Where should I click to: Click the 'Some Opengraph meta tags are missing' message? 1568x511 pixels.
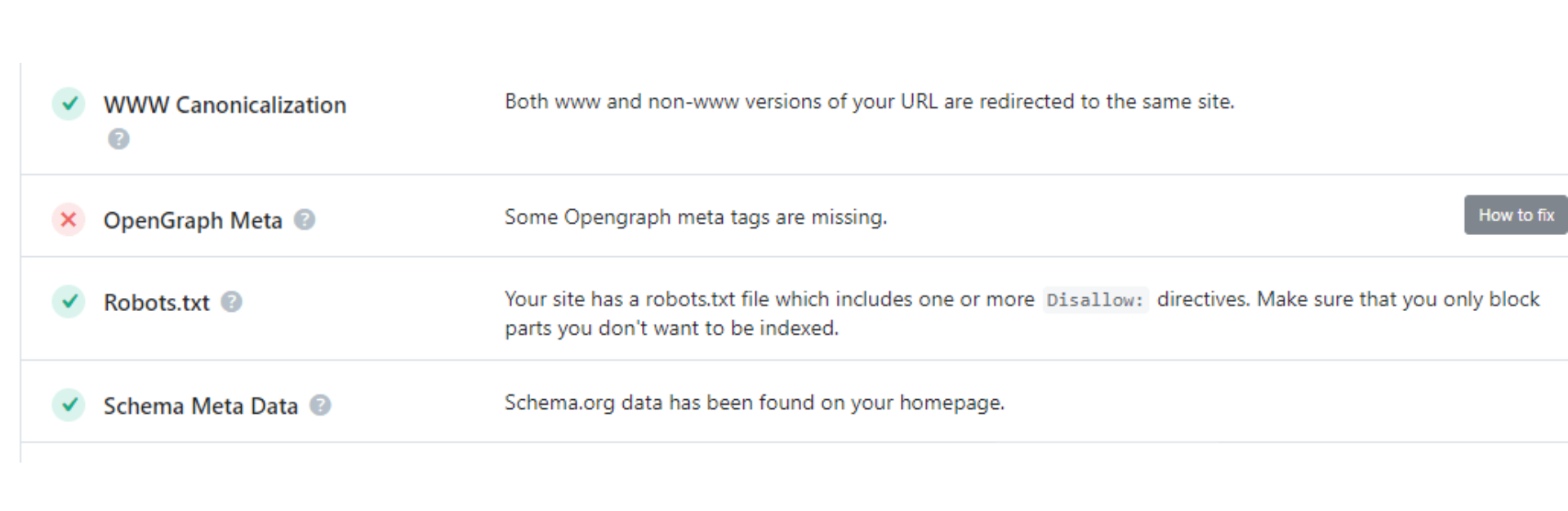coord(695,217)
